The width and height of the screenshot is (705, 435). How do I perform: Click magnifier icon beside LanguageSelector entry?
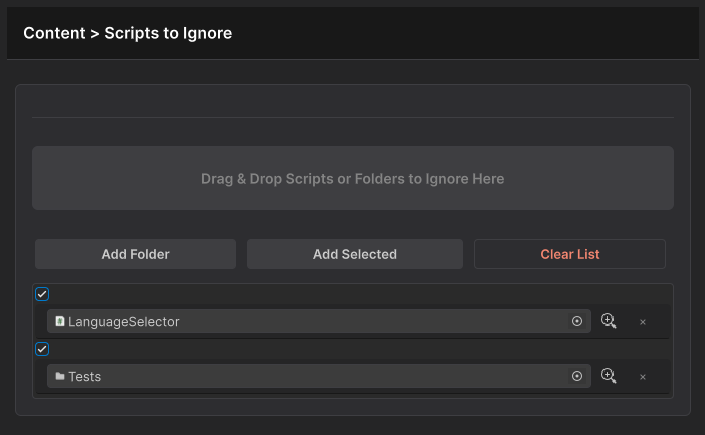pos(608,321)
